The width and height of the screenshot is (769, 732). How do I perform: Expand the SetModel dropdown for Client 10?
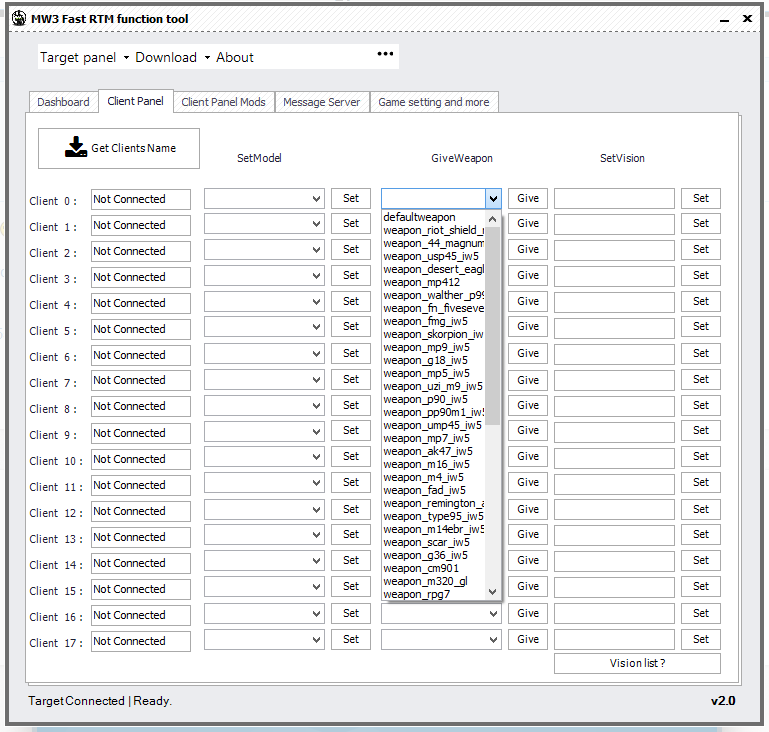(316, 456)
